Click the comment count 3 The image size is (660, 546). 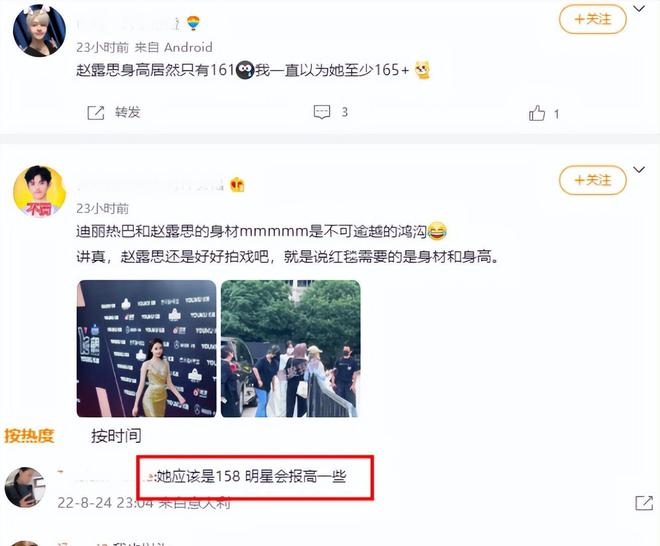click(x=345, y=112)
